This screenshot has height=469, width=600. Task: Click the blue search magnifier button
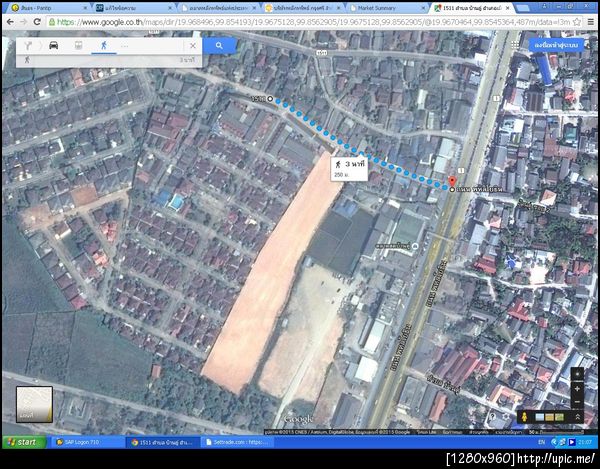pyautogui.click(x=219, y=46)
